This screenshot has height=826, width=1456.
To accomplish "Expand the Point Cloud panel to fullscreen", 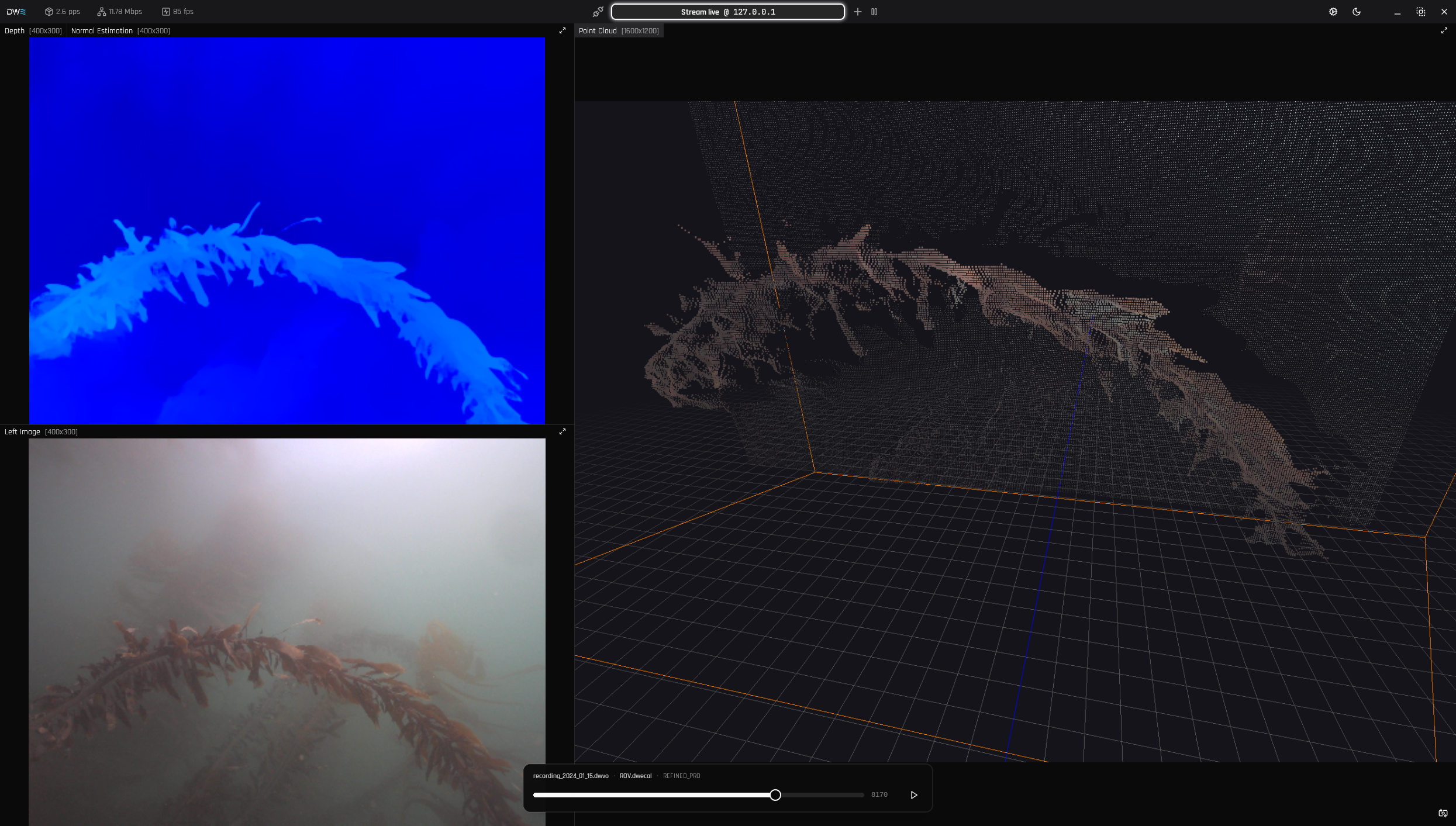I will 1444,30.
